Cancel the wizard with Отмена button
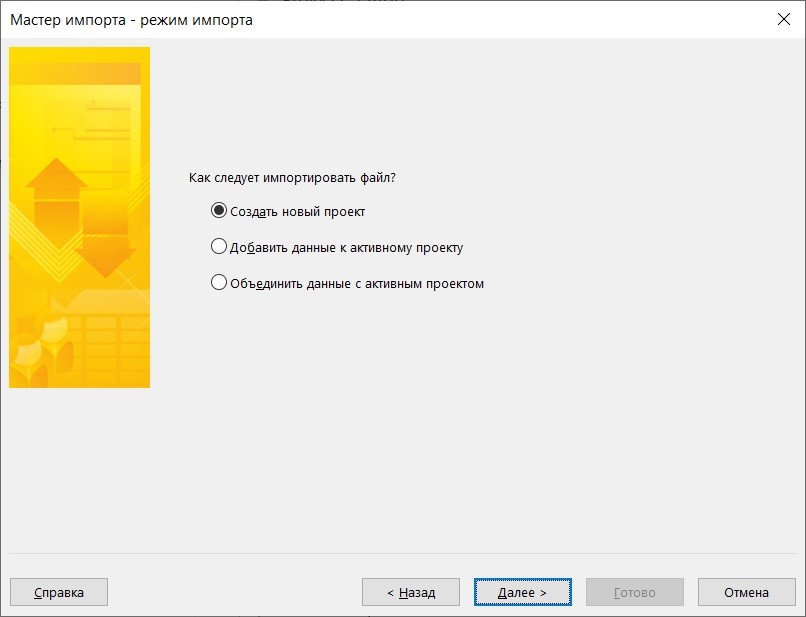This screenshot has width=806, height=617. (746, 592)
